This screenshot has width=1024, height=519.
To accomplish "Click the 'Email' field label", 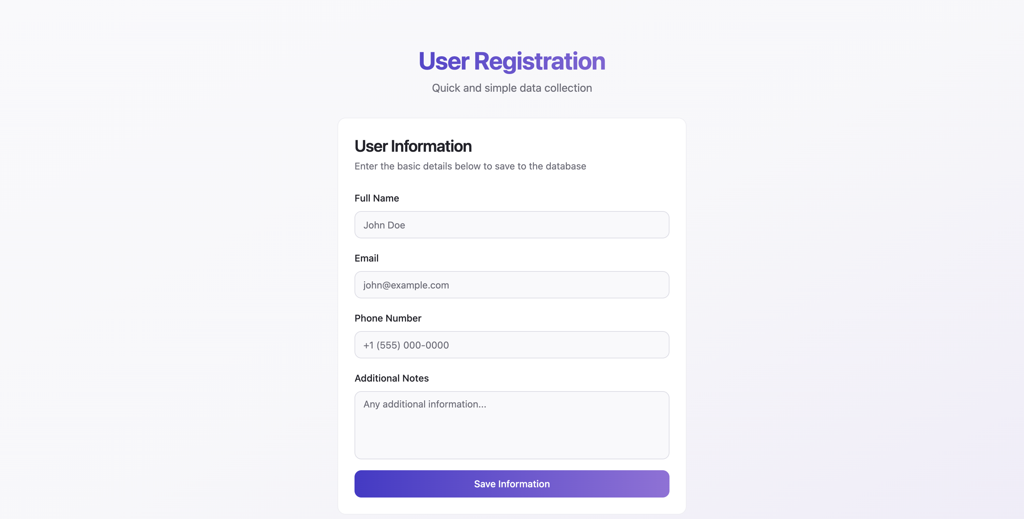I will (366, 258).
